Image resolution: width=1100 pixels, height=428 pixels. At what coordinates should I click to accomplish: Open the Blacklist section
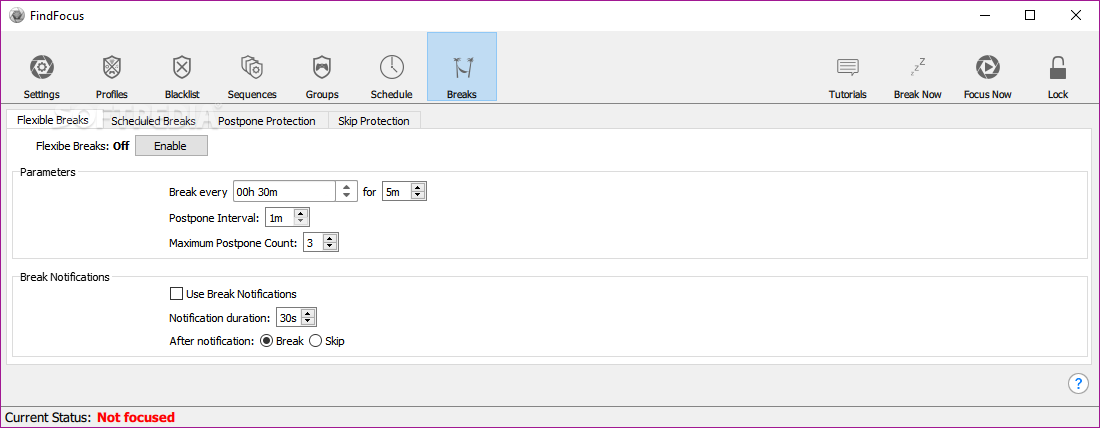182,76
